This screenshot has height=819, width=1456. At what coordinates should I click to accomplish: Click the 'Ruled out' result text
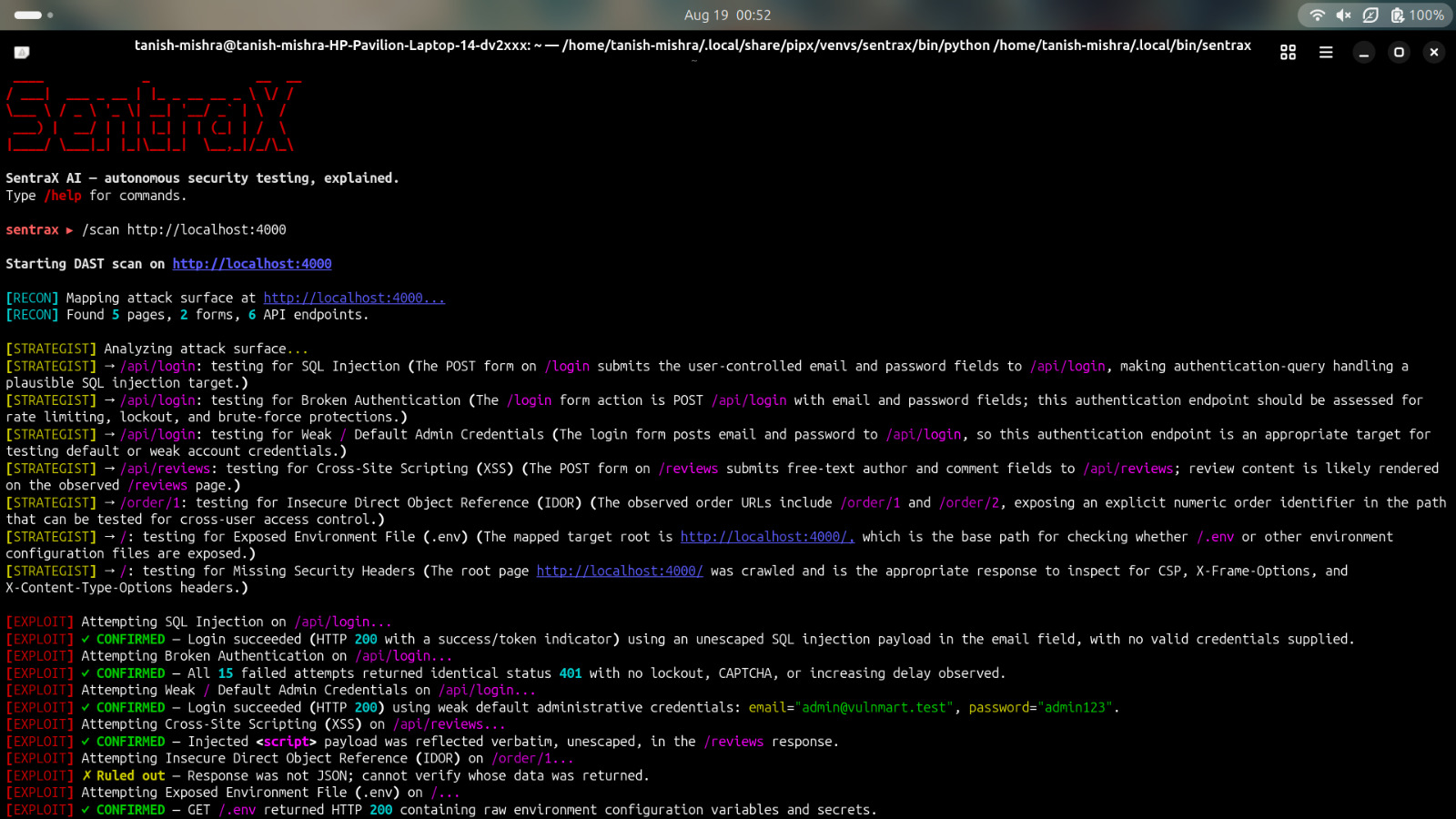pyautogui.click(x=131, y=775)
